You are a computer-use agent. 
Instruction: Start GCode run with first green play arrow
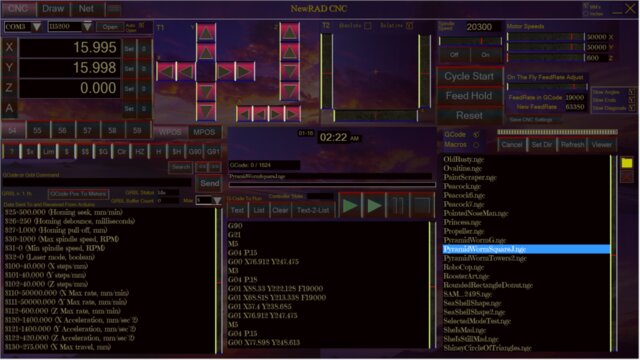point(350,206)
